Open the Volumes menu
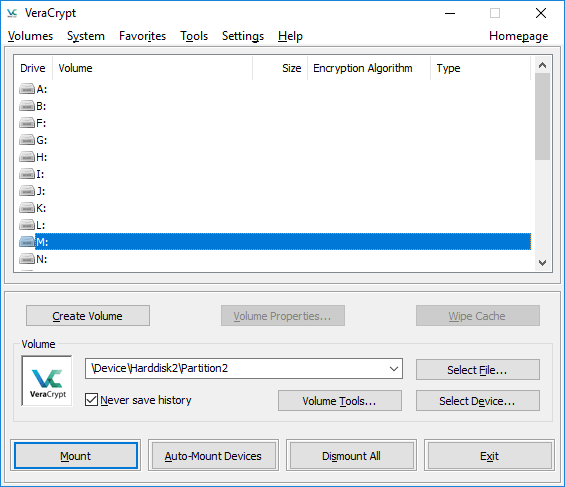 point(30,36)
